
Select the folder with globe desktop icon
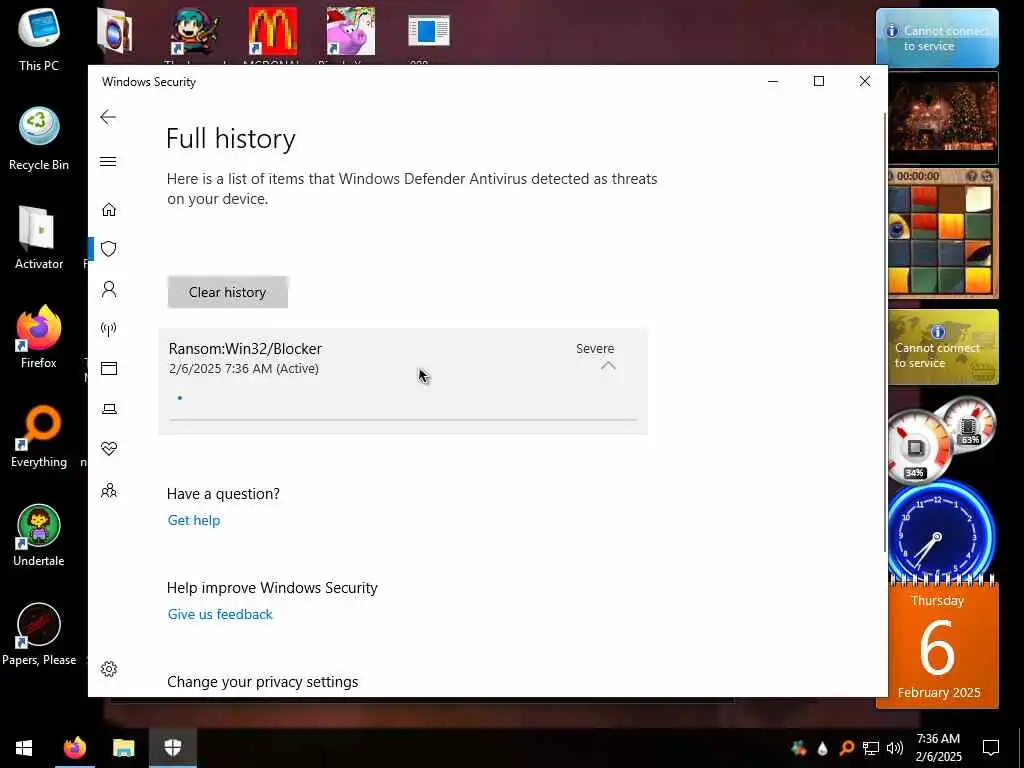pyautogui.click(x=115, y=31)
